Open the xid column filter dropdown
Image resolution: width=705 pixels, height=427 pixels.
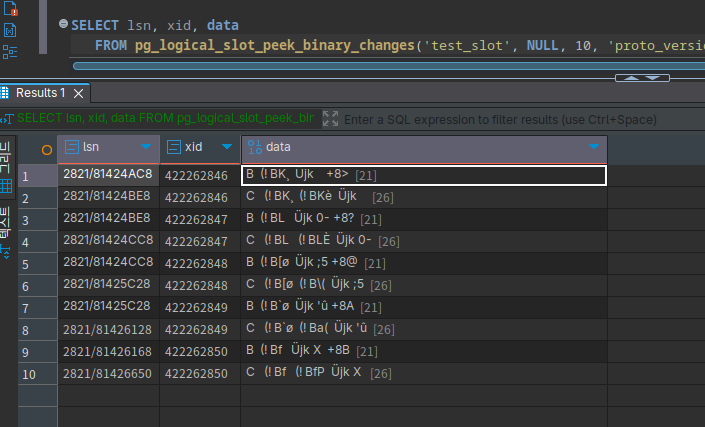click(x=228, y=148)
